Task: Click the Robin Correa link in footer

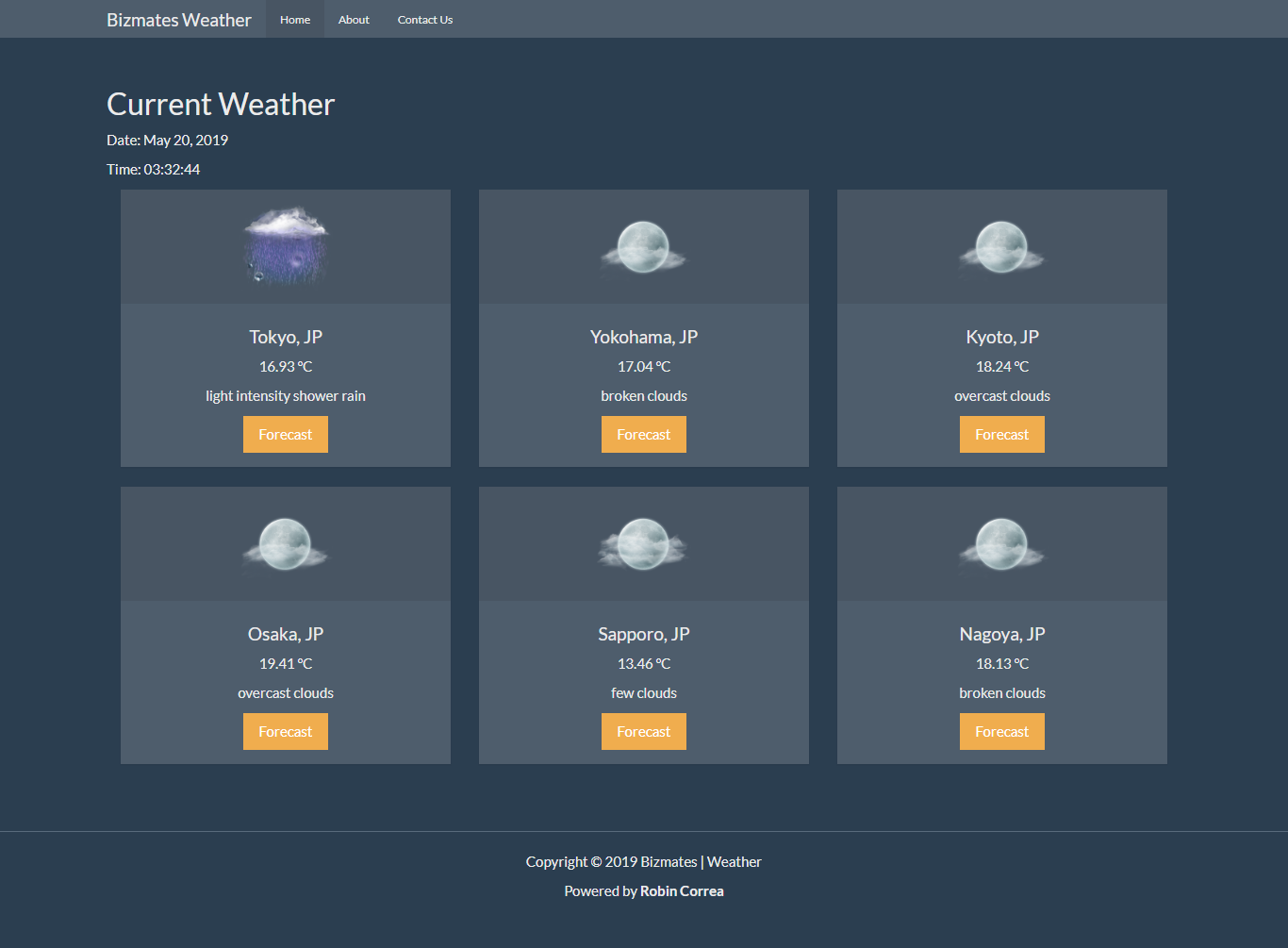Action: [x=681, y=890]
